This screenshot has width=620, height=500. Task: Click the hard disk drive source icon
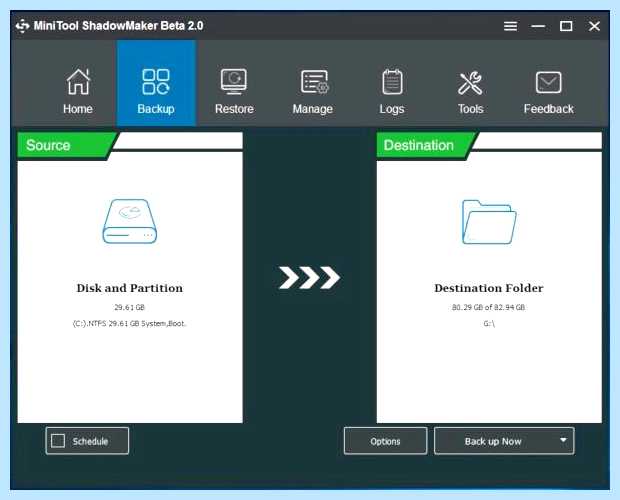(130, 221)
